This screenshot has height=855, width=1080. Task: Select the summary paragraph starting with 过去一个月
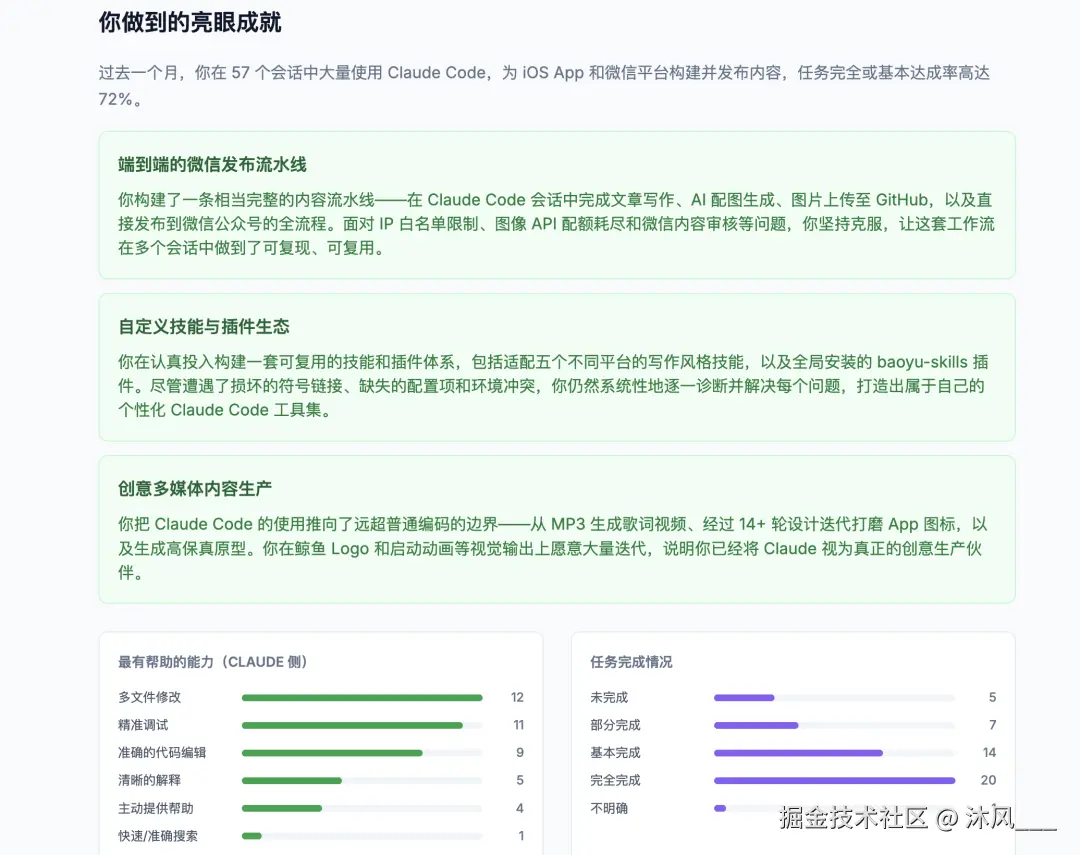pyautogui.click(x=544, y=85)
